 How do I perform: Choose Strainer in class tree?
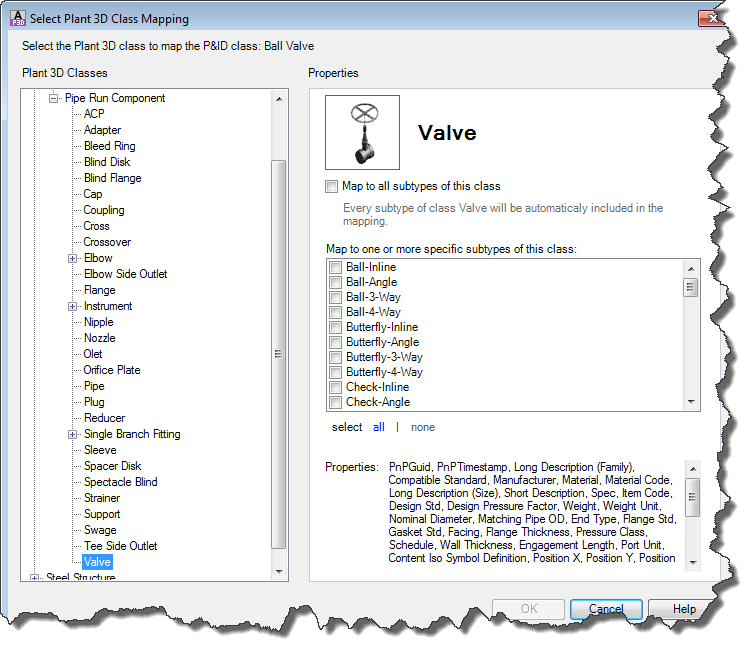(x=102, y=498)
